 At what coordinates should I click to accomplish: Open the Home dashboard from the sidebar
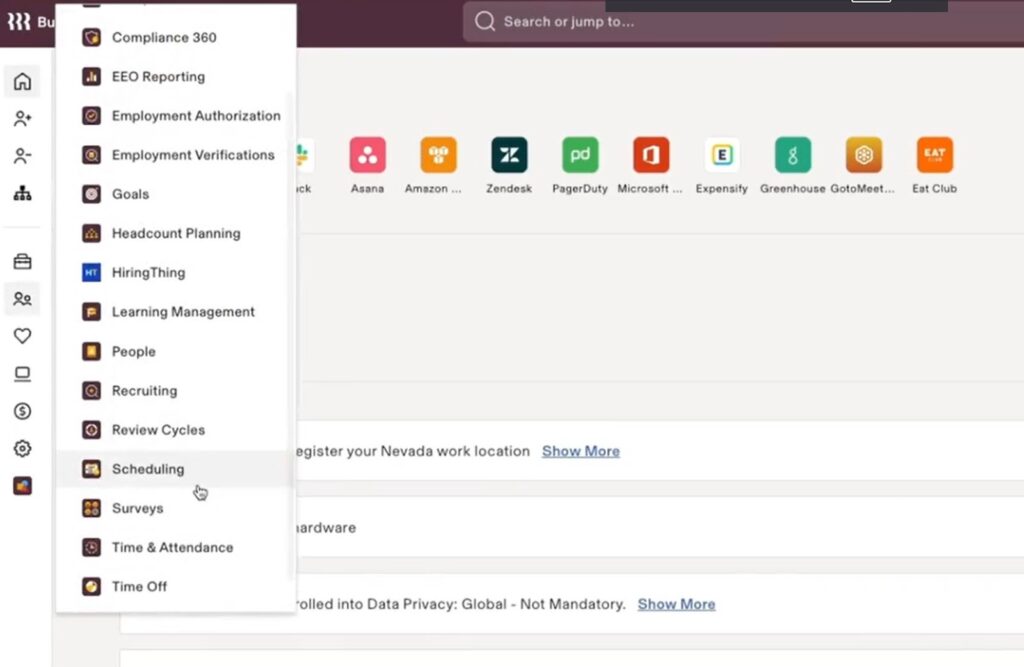(x=22, y=81)
